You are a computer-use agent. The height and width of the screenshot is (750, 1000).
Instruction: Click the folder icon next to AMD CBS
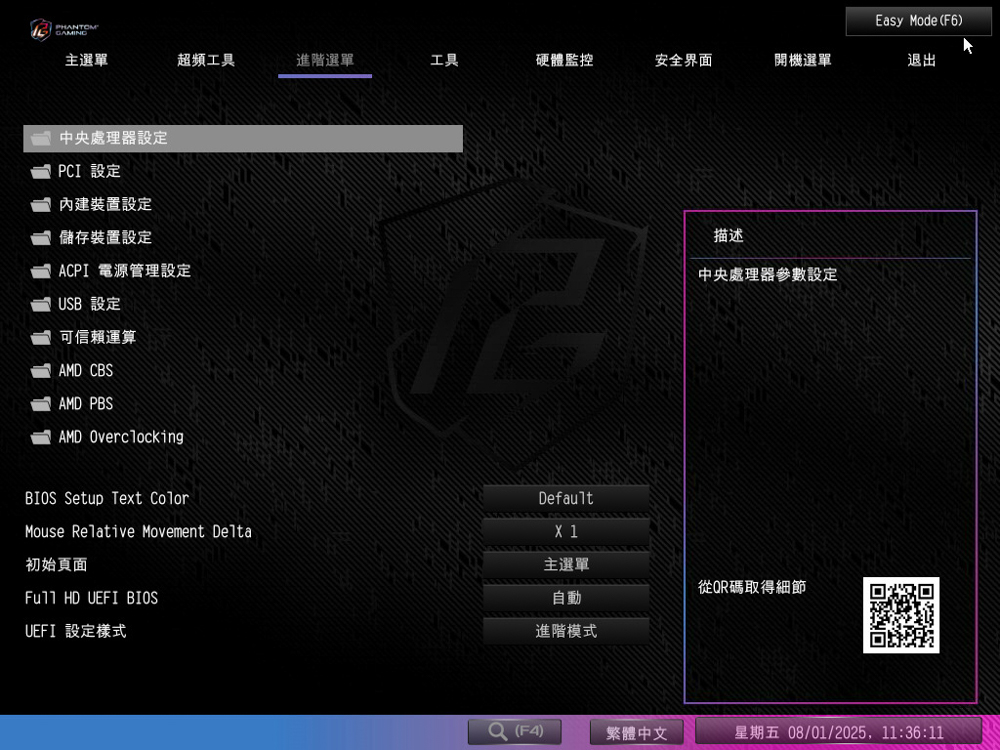40,371
